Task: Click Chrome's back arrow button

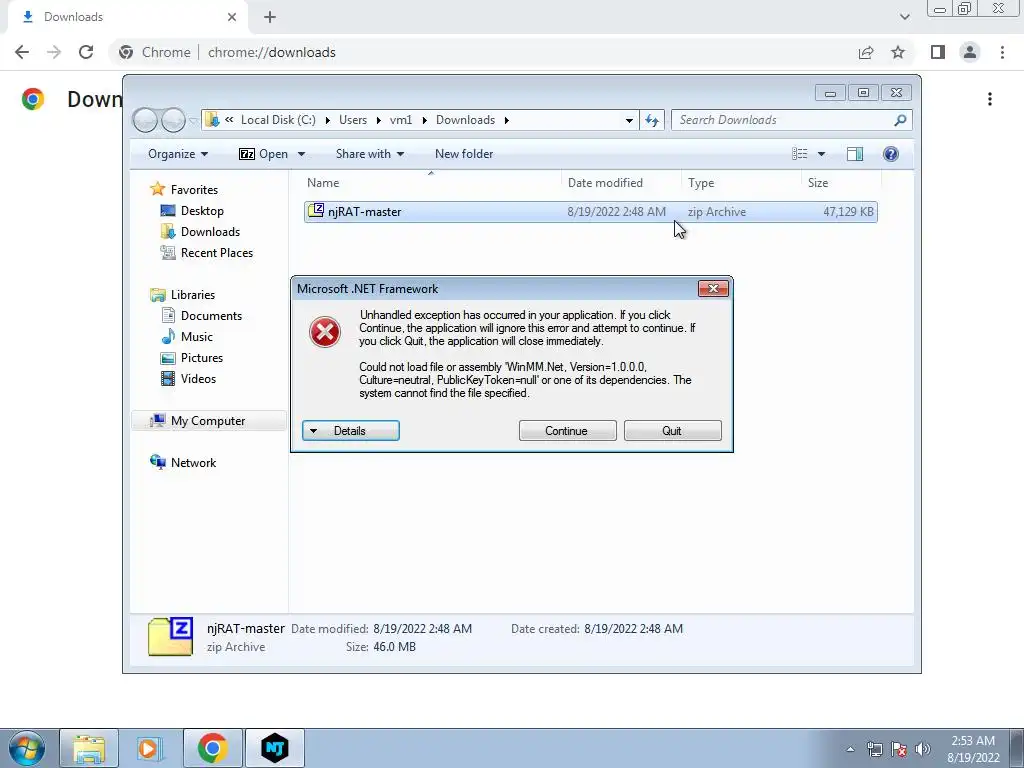Action: point(22,52)
